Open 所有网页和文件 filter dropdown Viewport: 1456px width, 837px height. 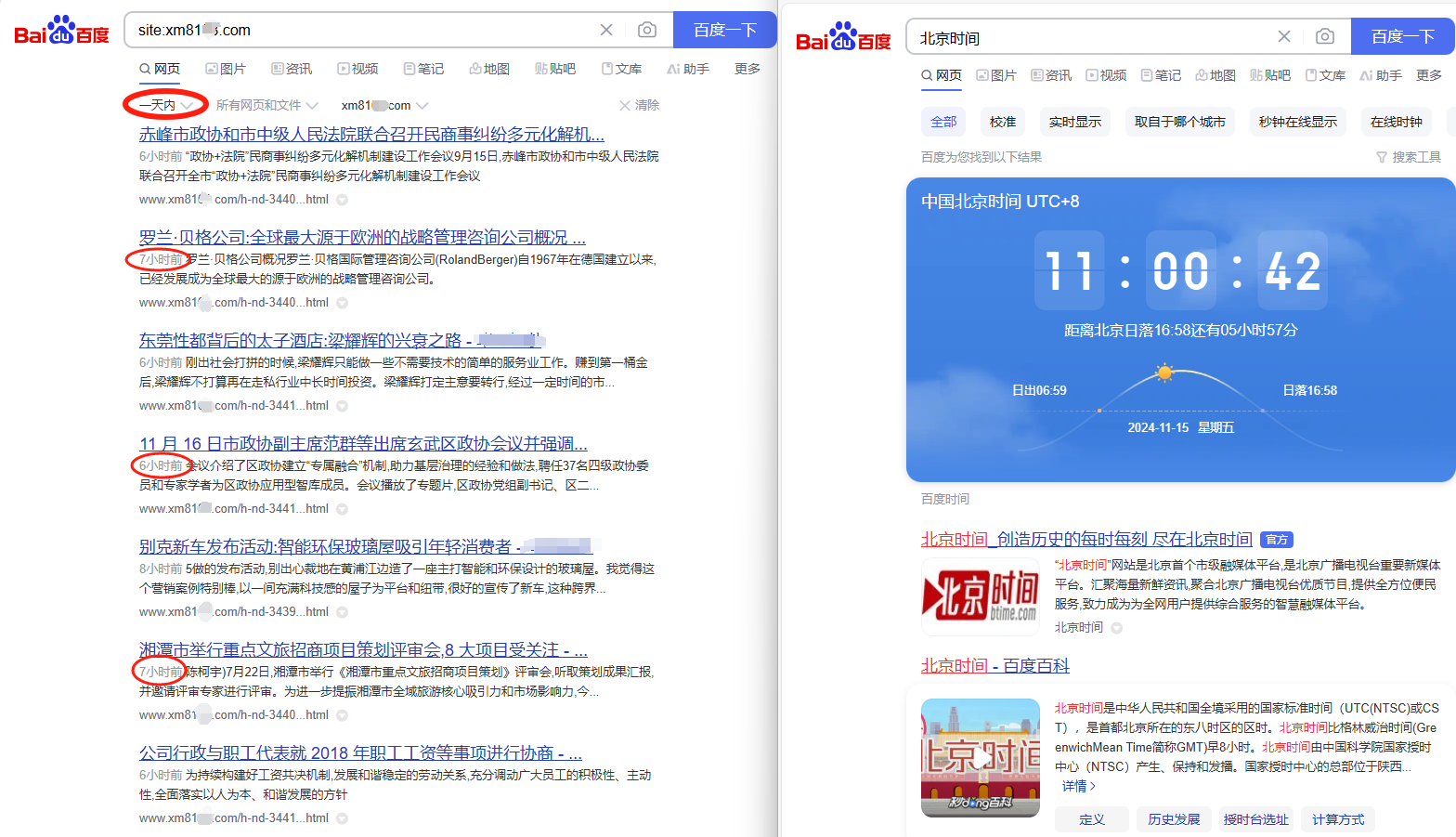coord(266,105)
